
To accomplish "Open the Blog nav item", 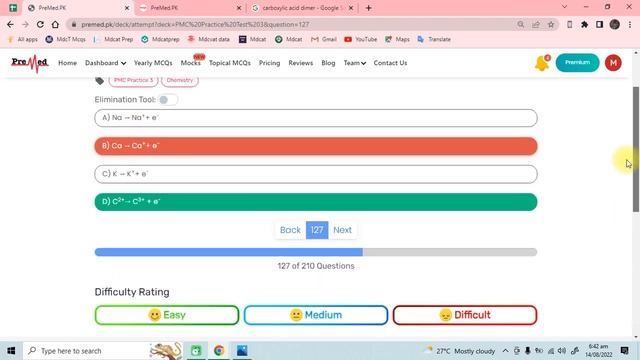I will coord(328,63).
